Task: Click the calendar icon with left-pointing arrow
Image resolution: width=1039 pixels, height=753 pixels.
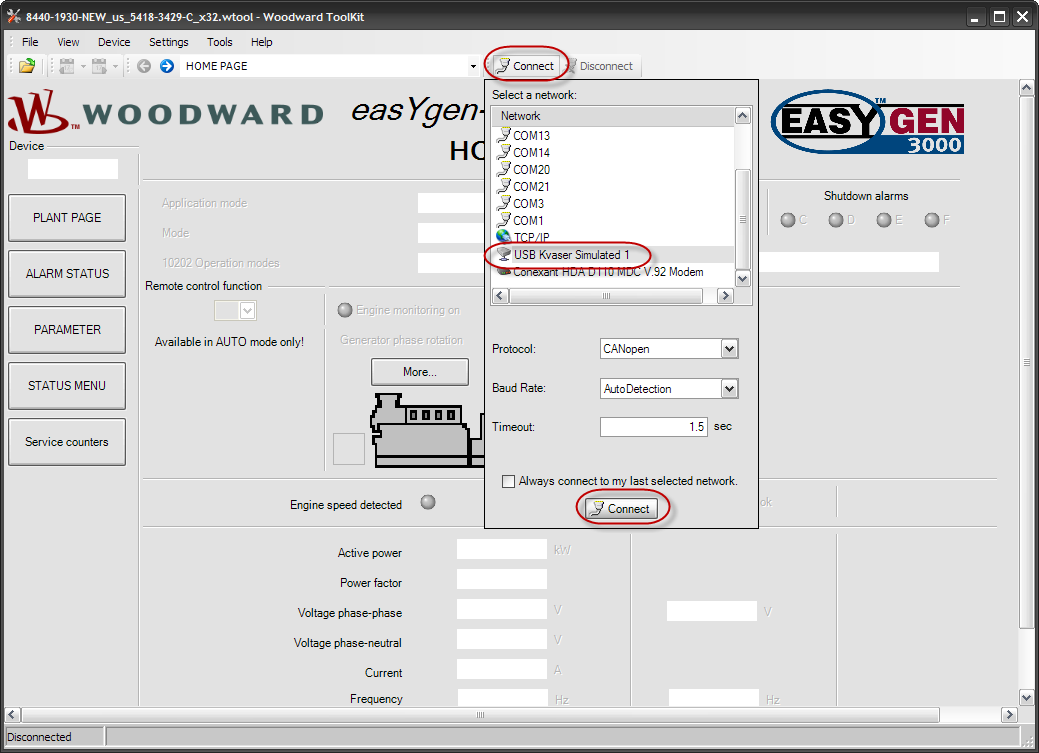Action: coord(66,66)
